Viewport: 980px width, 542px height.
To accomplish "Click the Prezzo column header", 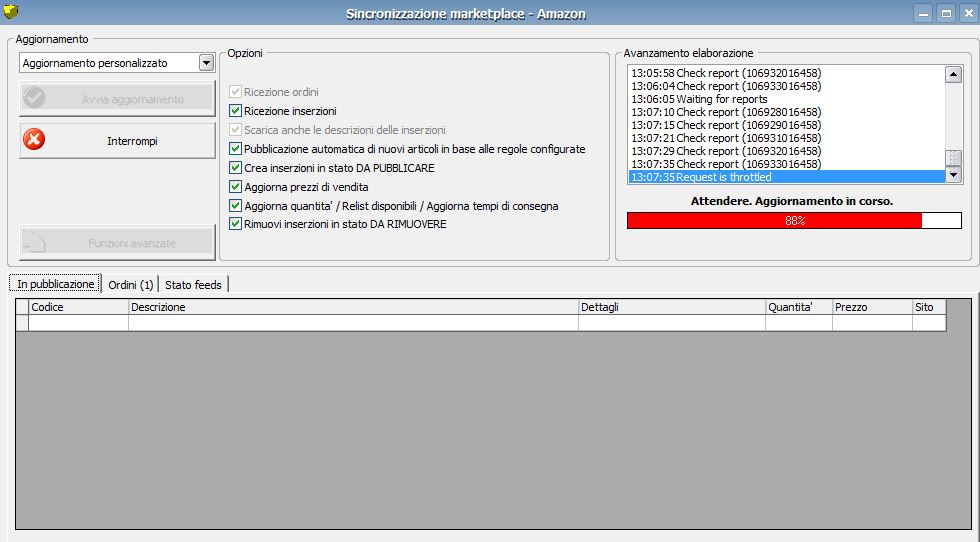I will point(872,307).
